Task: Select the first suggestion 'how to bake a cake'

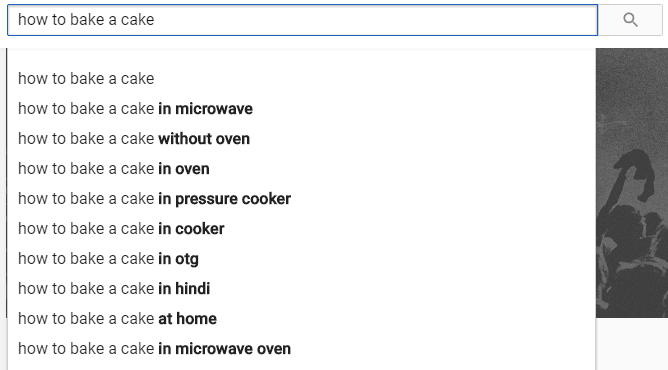Action: pos(301,79)
